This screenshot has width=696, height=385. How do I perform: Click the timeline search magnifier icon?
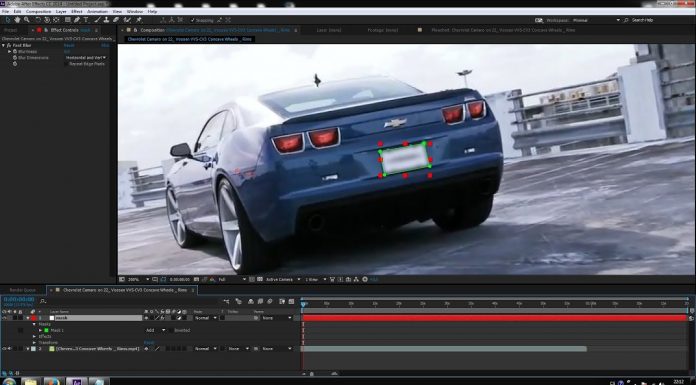[43, 301]
